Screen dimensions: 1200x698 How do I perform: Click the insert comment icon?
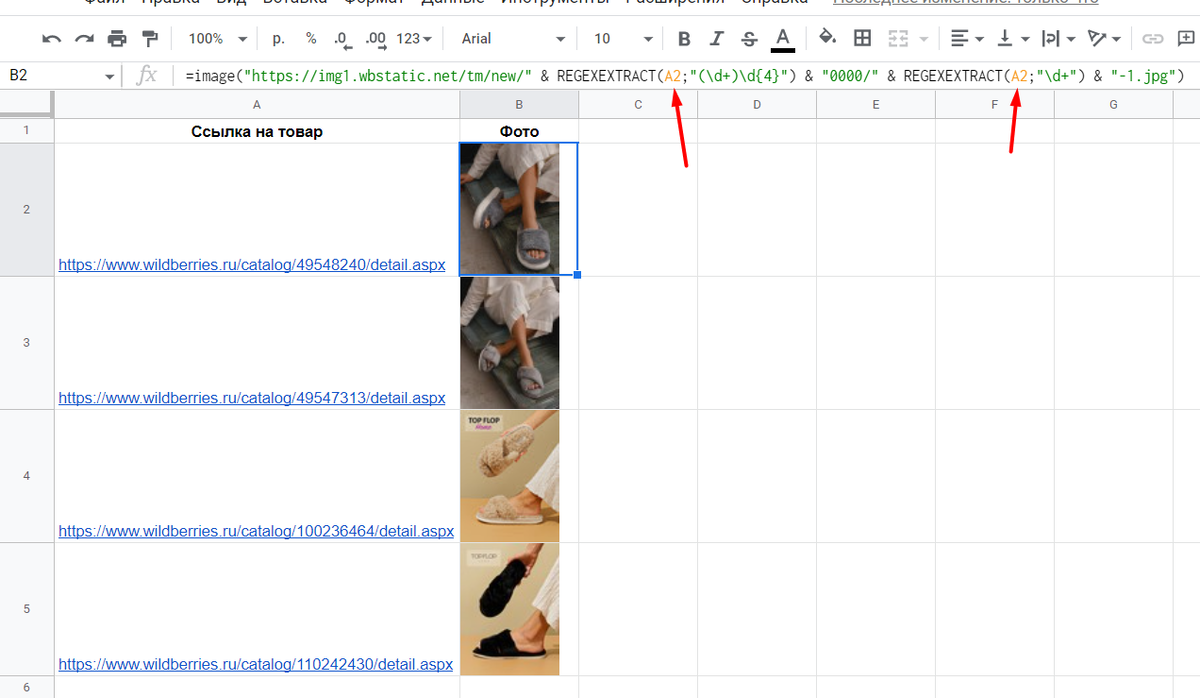(x=1187, y=39)
